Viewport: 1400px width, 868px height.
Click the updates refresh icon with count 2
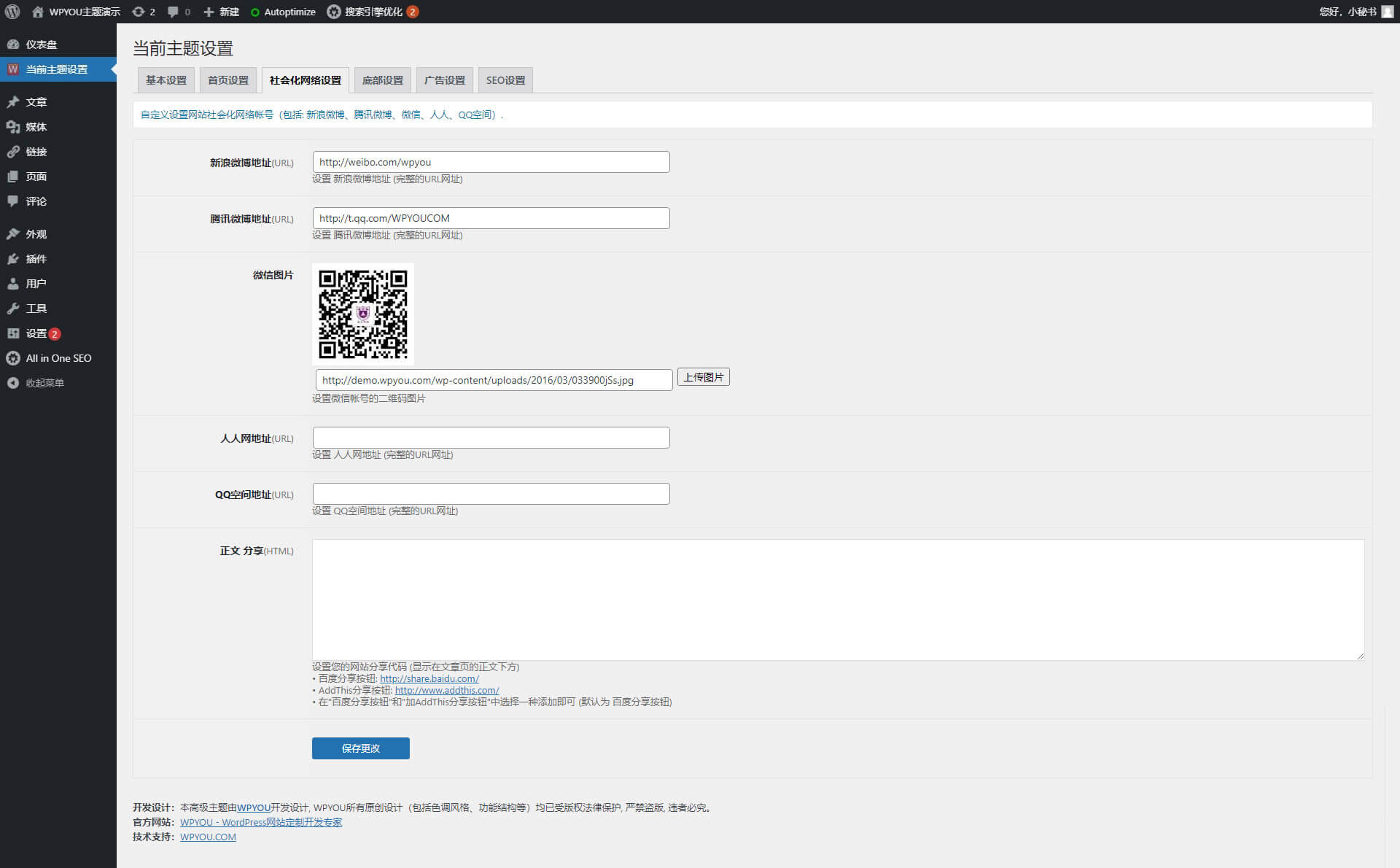pos(138,12)
